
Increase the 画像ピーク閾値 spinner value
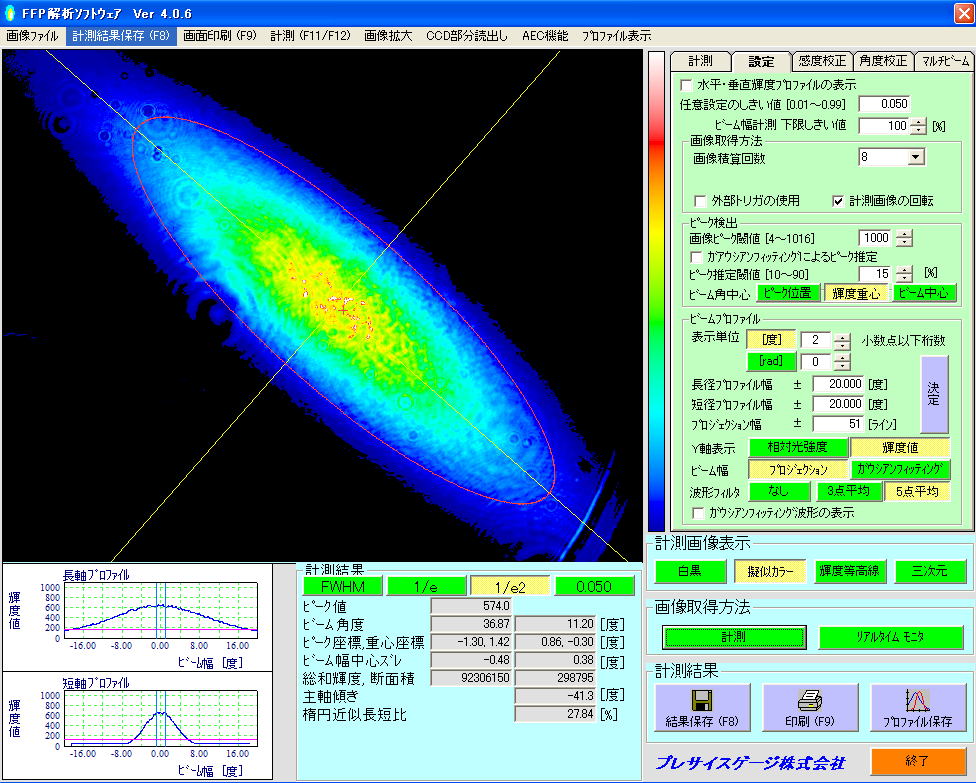tap(904, 234)
